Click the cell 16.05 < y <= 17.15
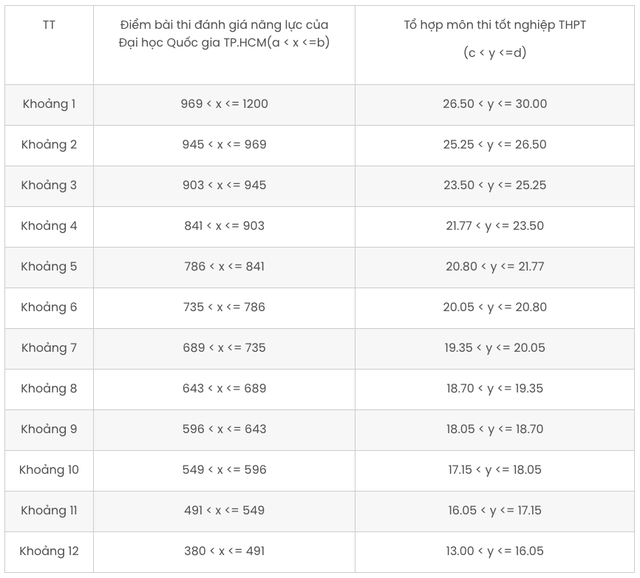This screenshot has height=578, width=640. point(495,511)
